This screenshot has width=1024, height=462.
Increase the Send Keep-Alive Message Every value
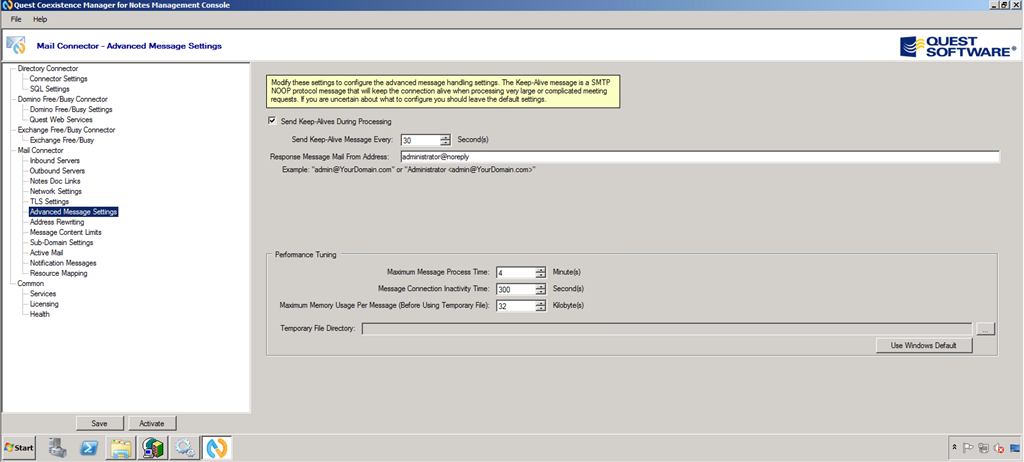click(x=445, y=137)
